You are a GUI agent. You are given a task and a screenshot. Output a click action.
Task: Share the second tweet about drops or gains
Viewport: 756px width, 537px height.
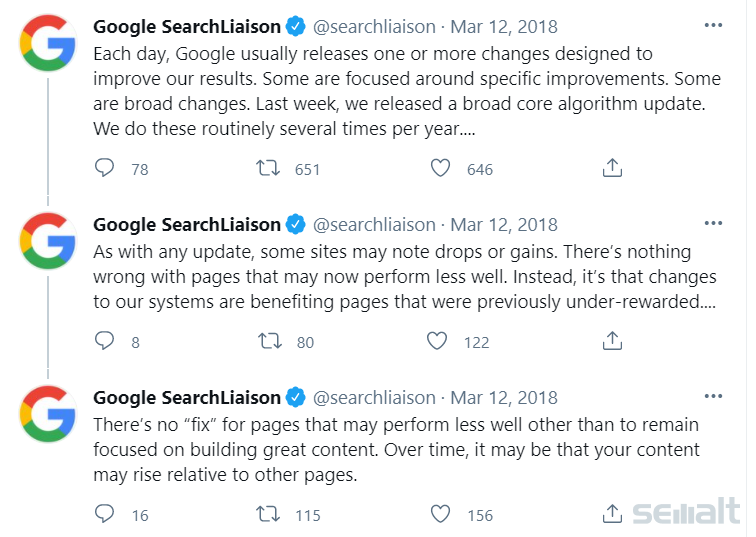tap(612, 340)
